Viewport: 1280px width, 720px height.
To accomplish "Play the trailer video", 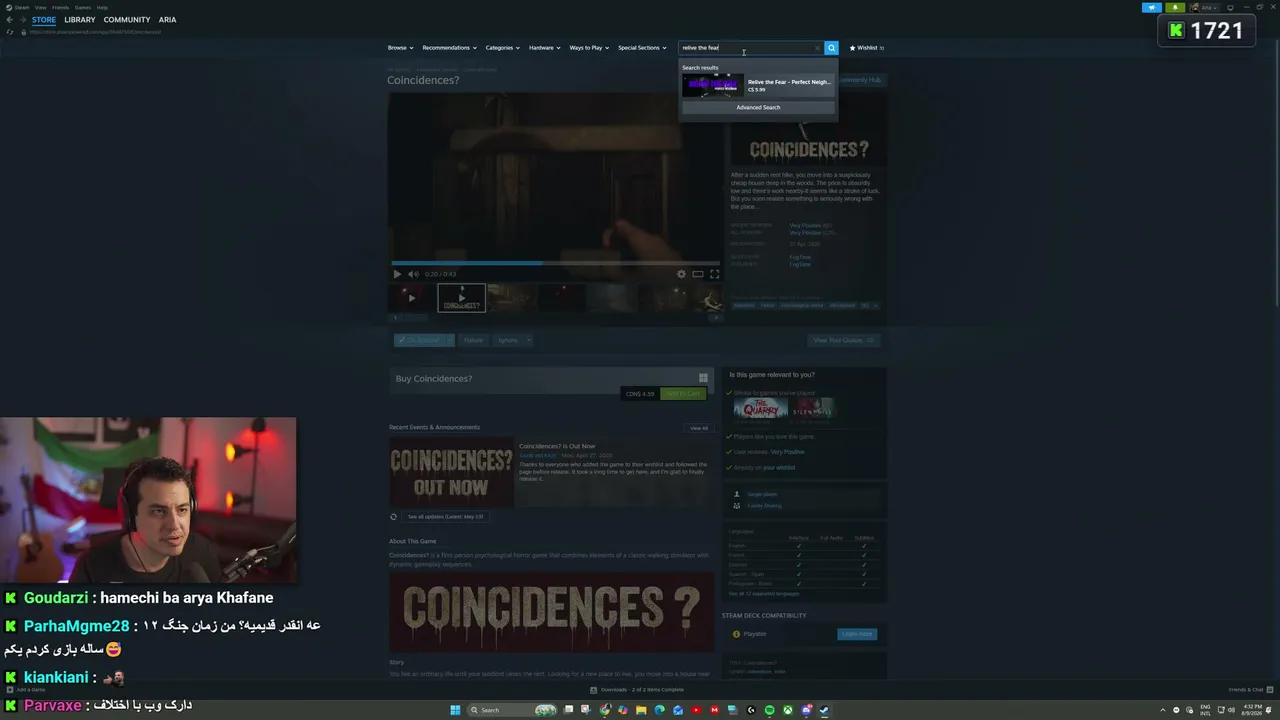I will click(x=397, y=274).
